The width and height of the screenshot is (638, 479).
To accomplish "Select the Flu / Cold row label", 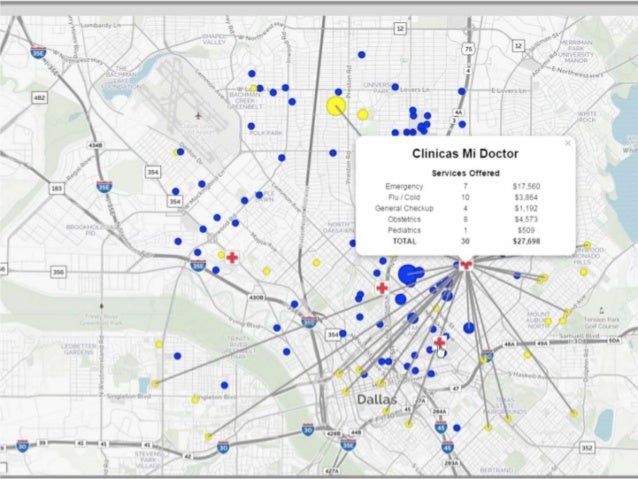I will pos(404,197).
